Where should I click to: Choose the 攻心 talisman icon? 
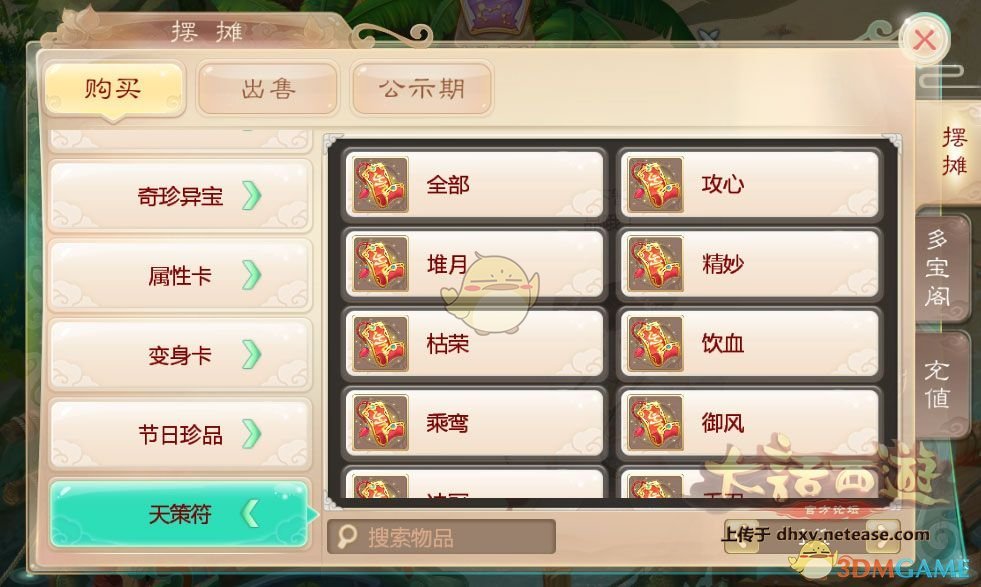coord(655,185)
